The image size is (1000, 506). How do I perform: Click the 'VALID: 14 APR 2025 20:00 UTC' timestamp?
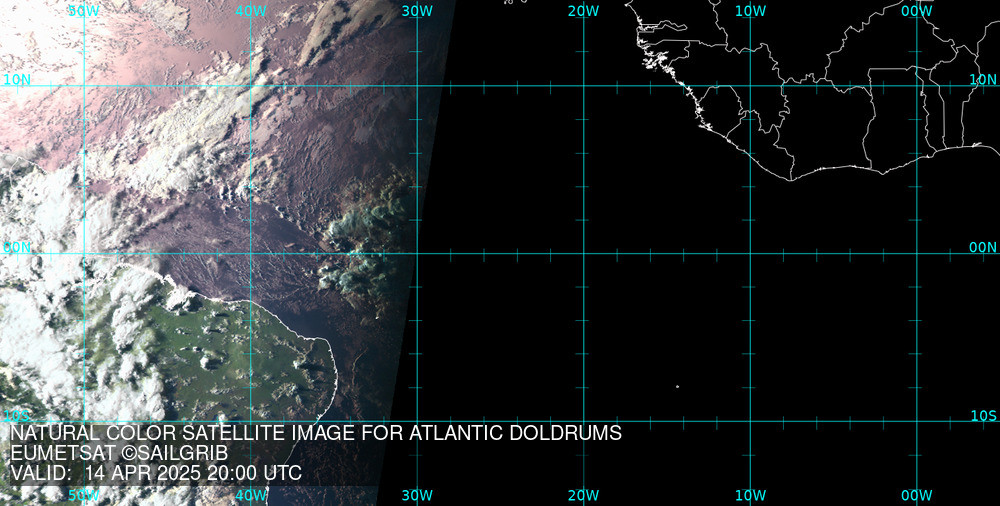pyautogui.click(x=156, y=473)
